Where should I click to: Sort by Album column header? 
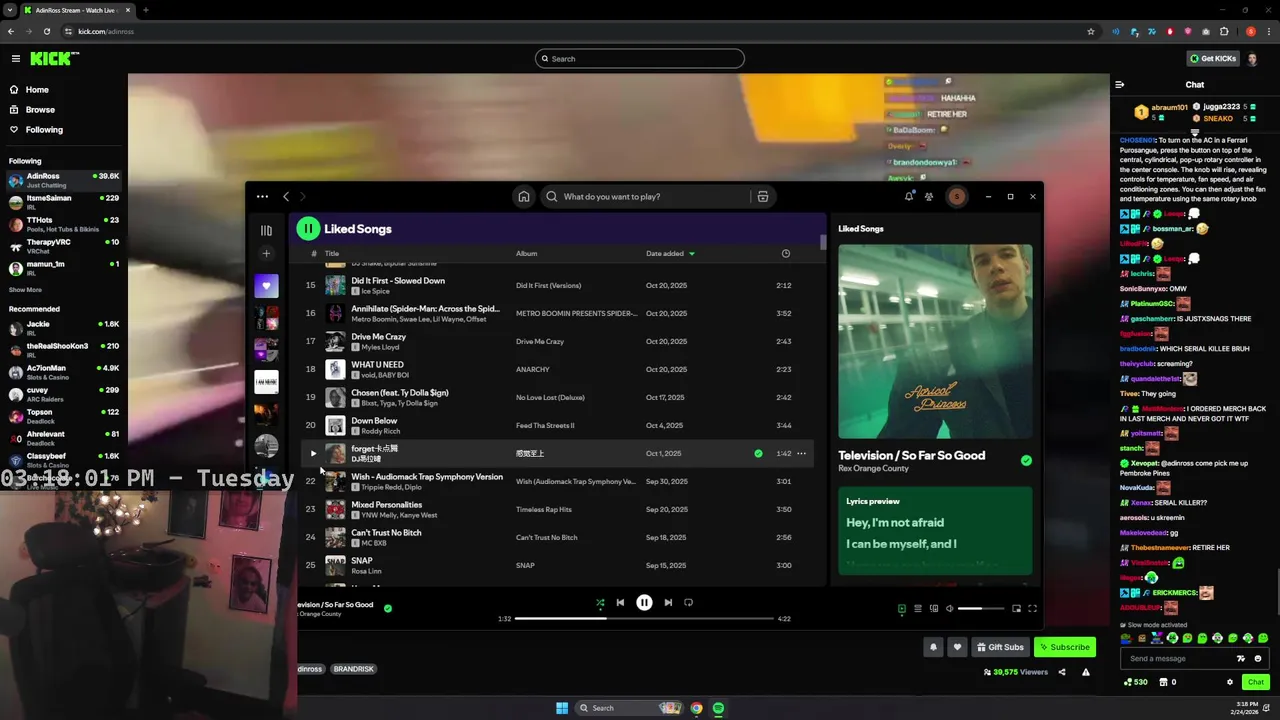click(x=526, y=254)
